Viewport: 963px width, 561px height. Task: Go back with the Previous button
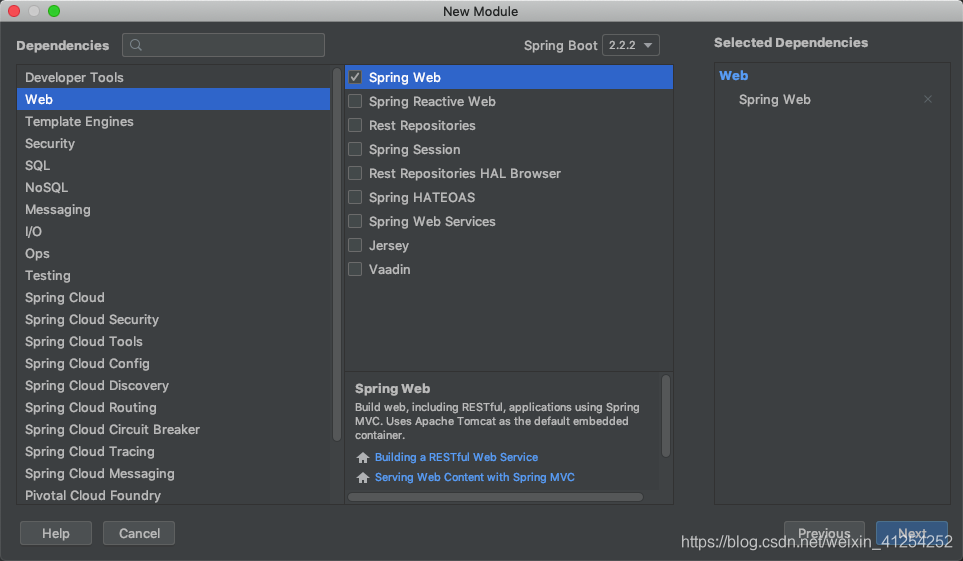click(x=824, y=533)
